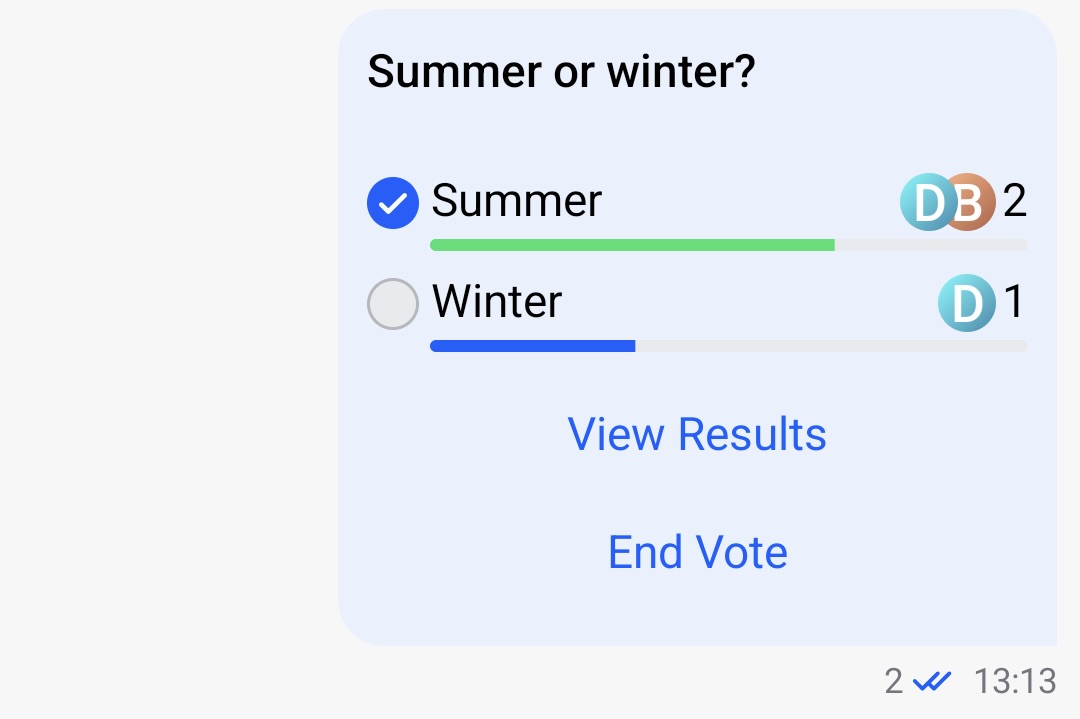Click the green Summer progress bar
The image size is (1080, 719).
[x=632, y=245]
